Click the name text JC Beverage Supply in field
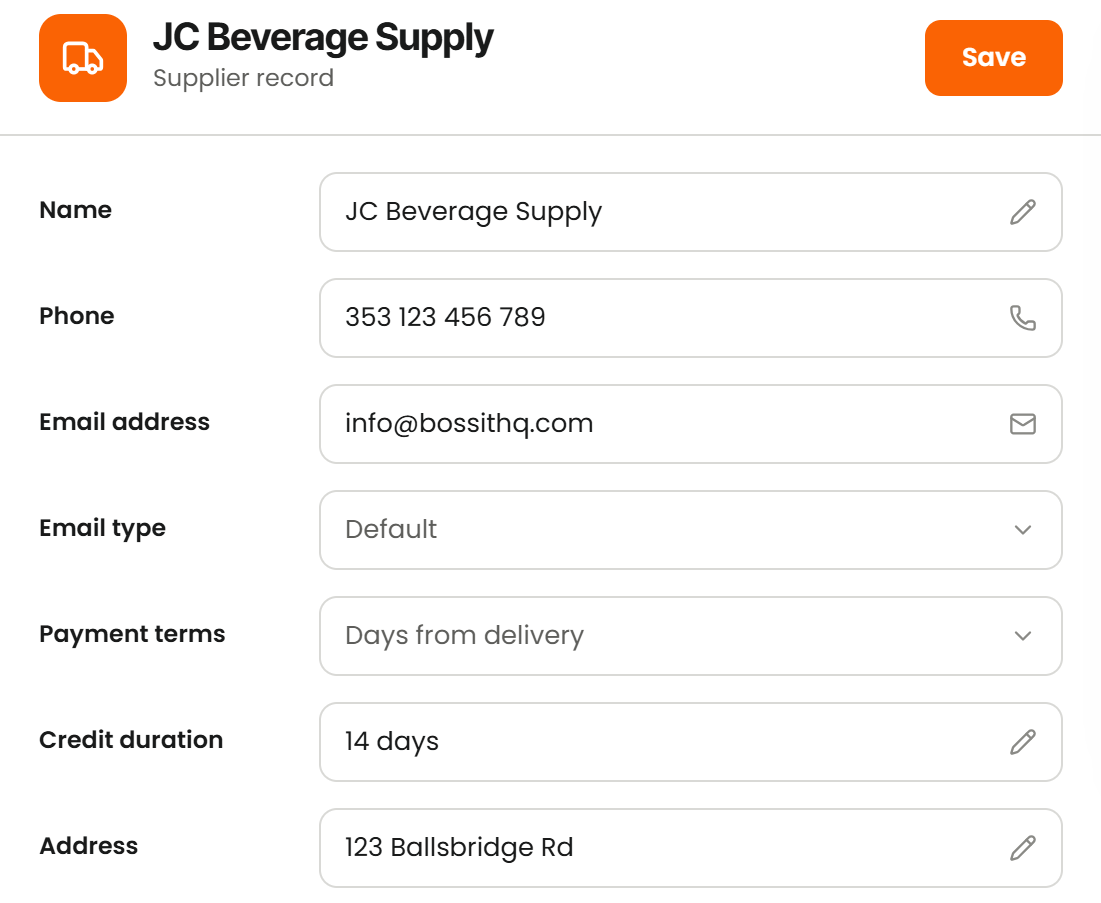This screenshot has height=903, width=1101. [x=473, y=213]
